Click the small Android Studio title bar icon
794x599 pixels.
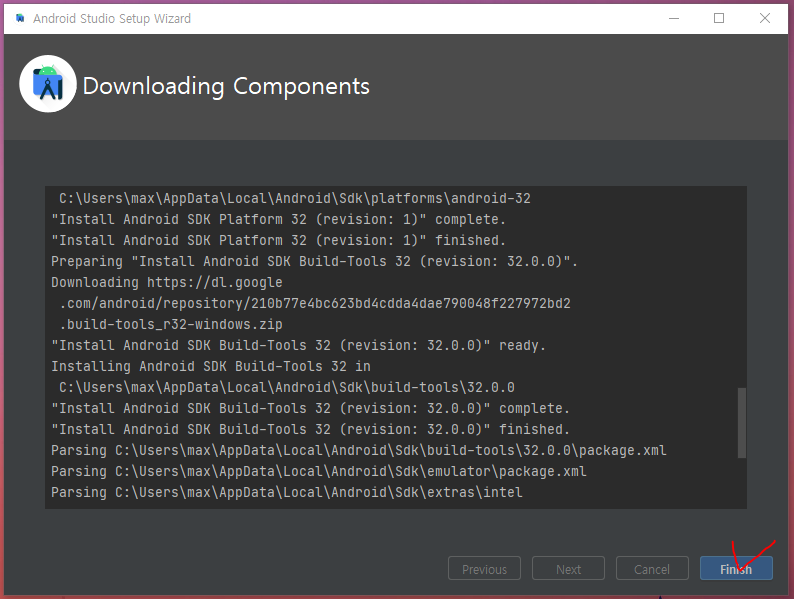20,18
